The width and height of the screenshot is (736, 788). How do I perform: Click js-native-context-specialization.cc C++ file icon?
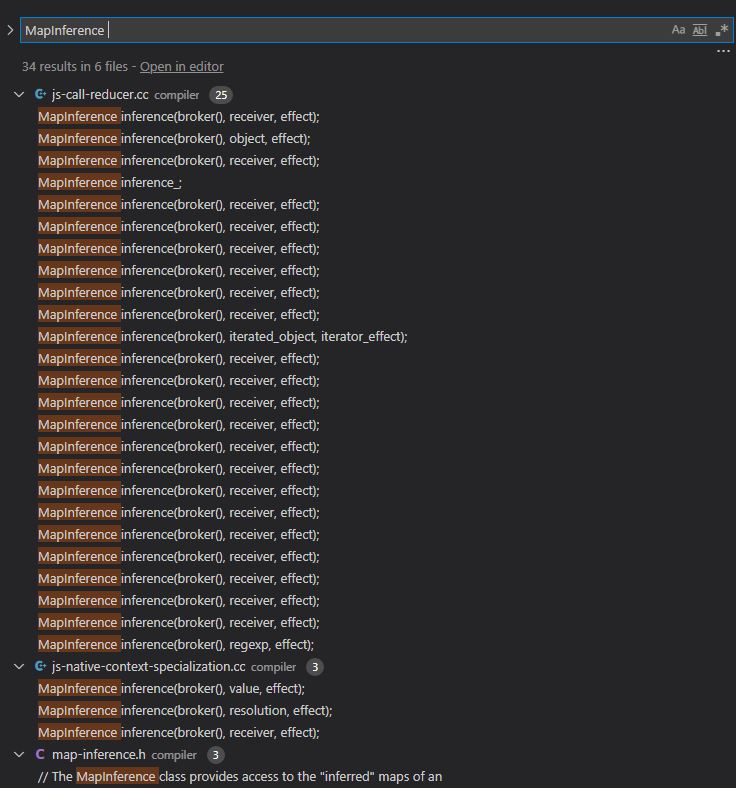(40, 666)
